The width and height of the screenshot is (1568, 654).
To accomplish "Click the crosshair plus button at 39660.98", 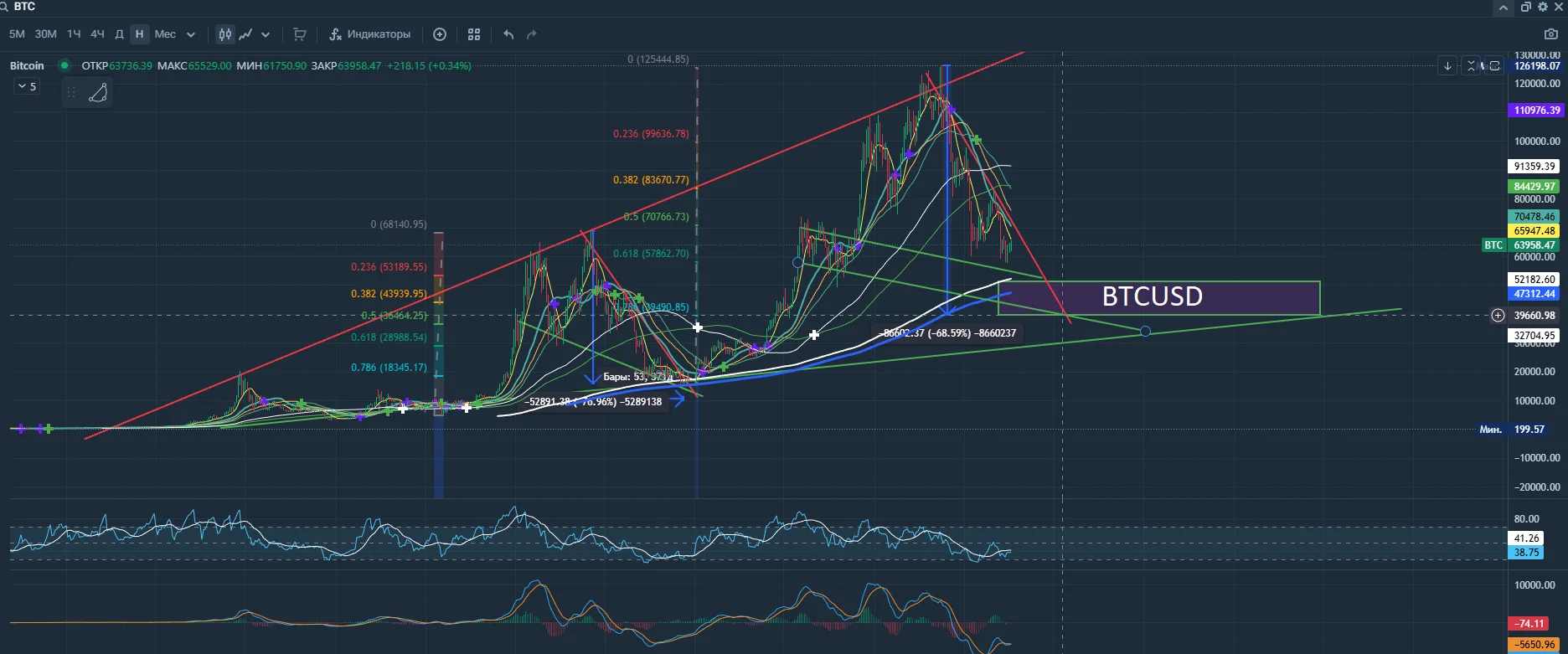I will click(1498, 316).
